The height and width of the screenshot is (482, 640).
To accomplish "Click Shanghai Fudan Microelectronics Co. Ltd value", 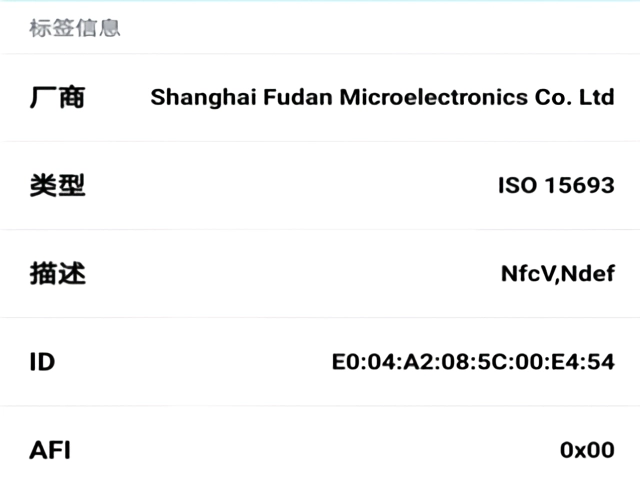I will coord(382,98).
